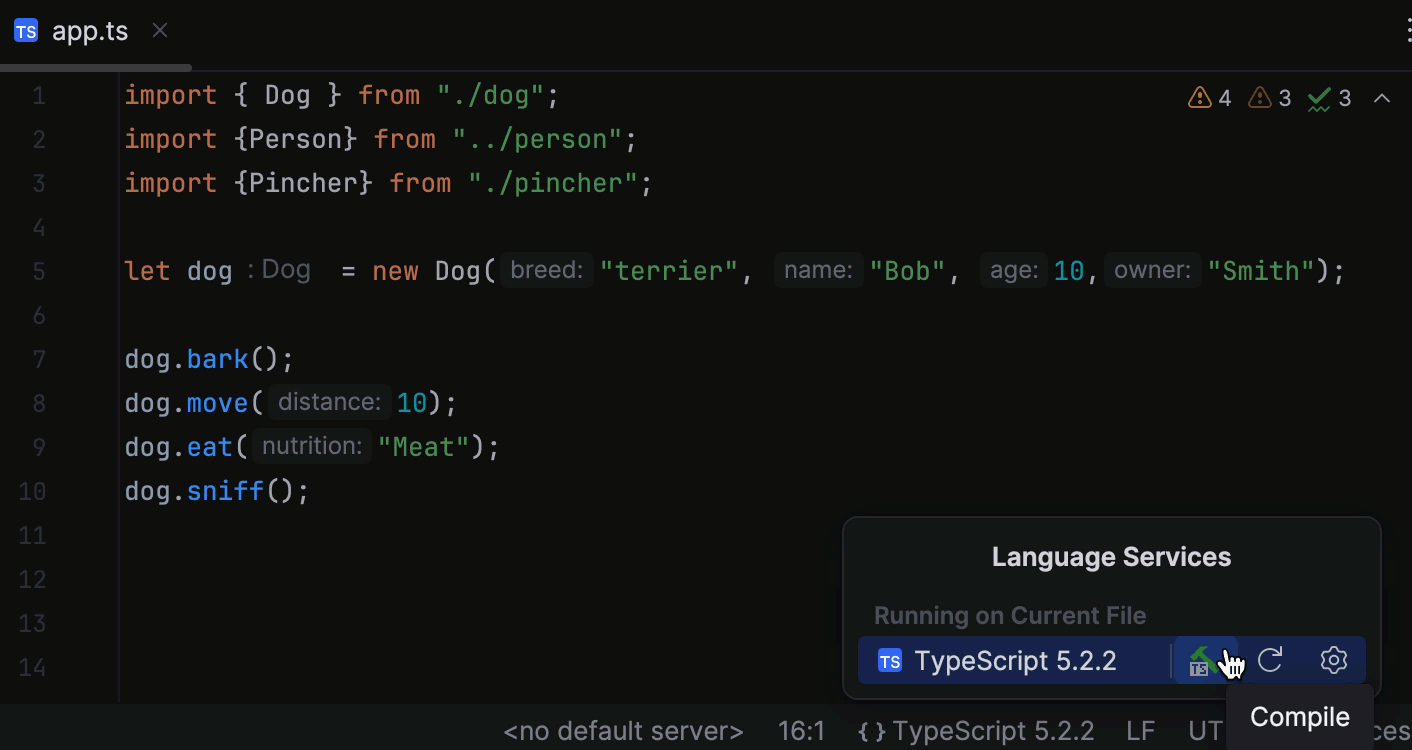Image resolution: width=1412 pixels, height=750 pixels.
Task: Click the TS icon beside TypeScript 5.2.2
Action: pyautogui.click(x=889, y=660)
